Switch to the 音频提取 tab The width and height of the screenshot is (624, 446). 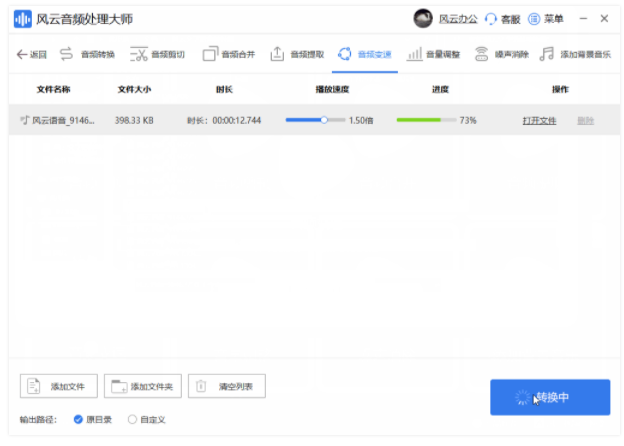point(297,54)
